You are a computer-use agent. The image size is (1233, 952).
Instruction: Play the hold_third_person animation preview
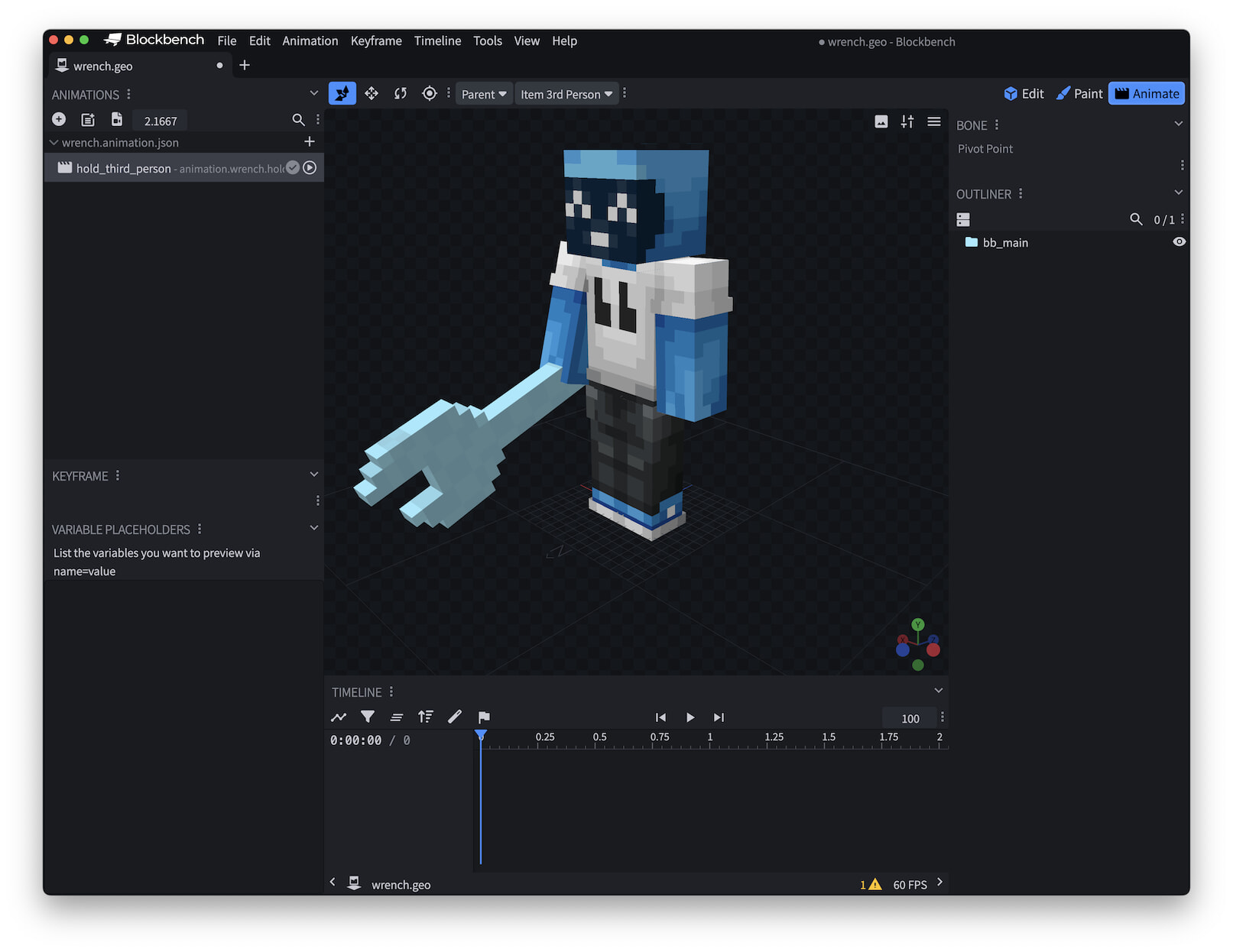point(310,167)
